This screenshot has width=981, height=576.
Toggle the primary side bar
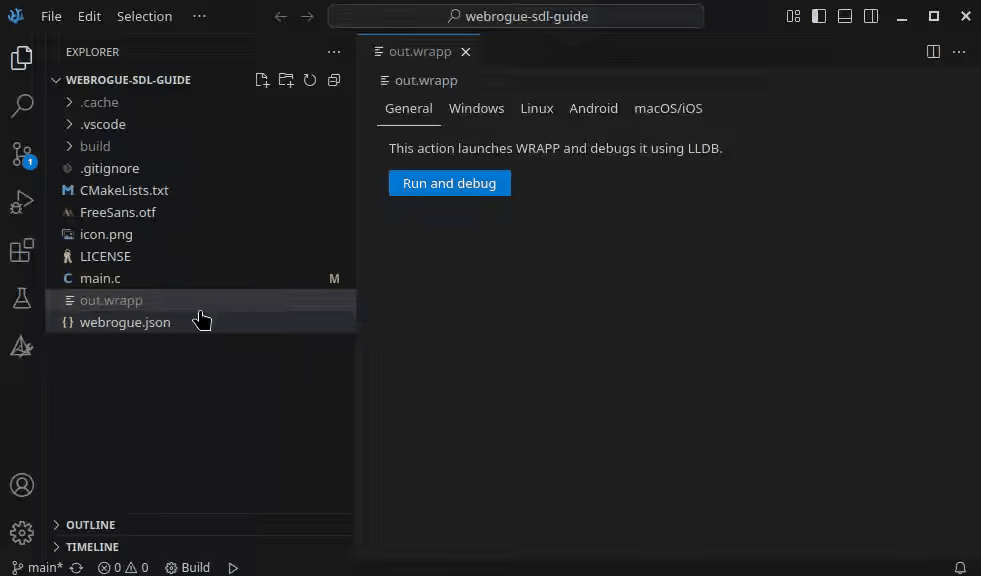pos(819,16)
